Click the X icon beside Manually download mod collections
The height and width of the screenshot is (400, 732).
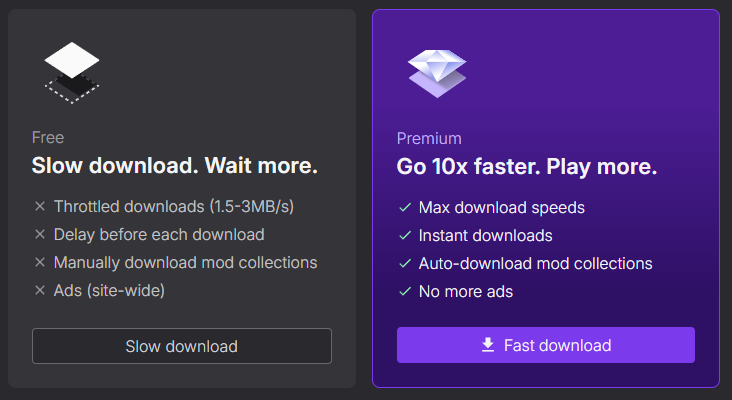(40, 263)
